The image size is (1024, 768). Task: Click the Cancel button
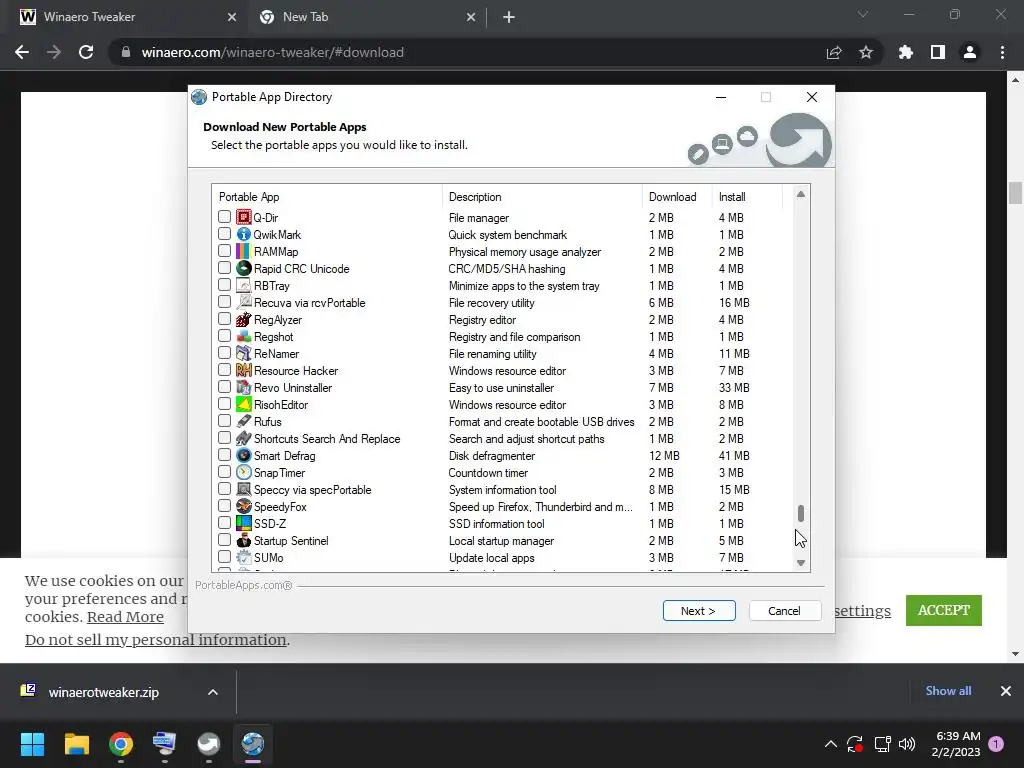click(x=784, y=611)
